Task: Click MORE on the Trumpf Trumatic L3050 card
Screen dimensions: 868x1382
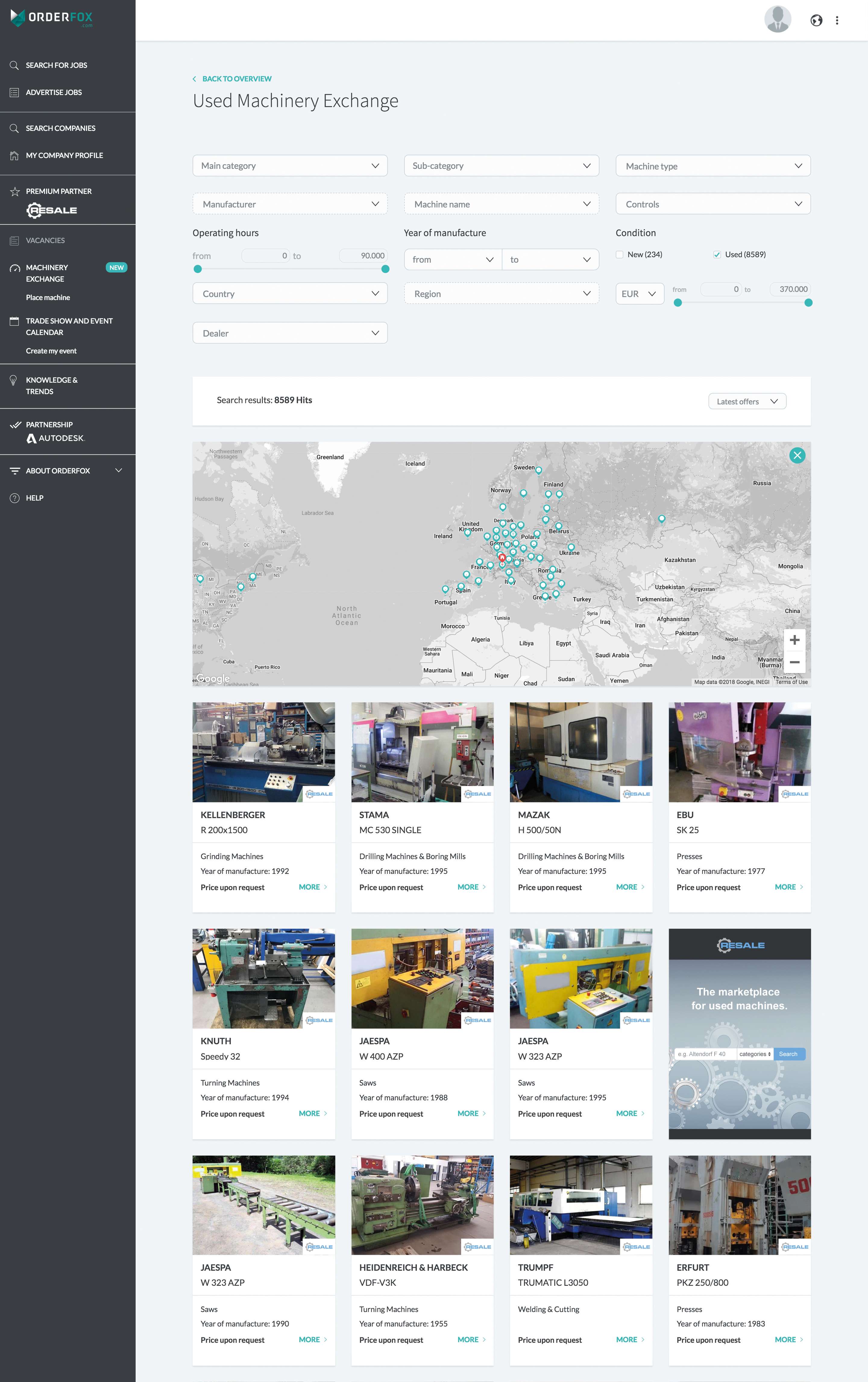Action: pyautogui.click(x=630, y=1339)
